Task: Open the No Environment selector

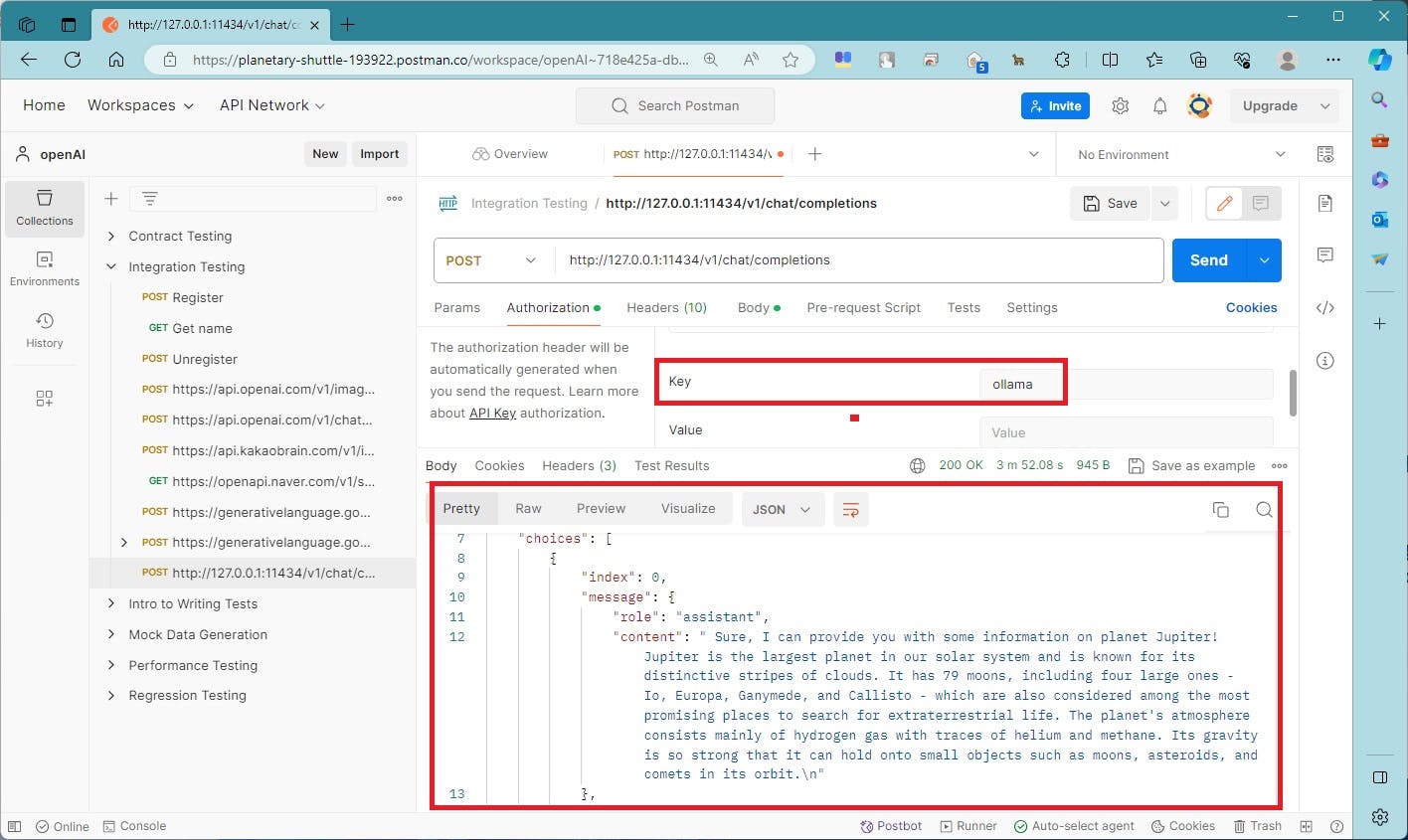Action: [1181, 154]
